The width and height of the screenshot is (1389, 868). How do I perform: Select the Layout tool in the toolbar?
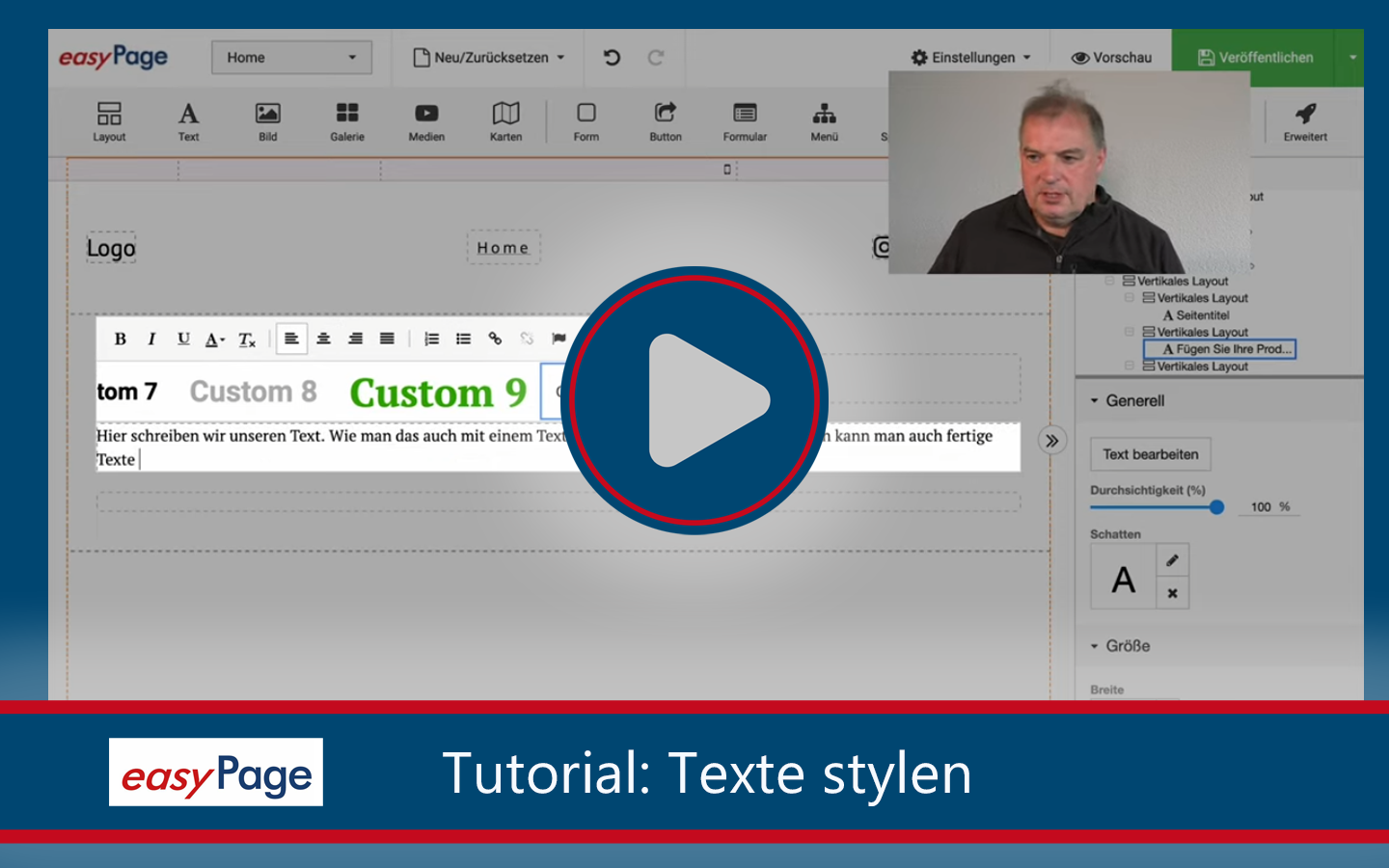(108, 121)
